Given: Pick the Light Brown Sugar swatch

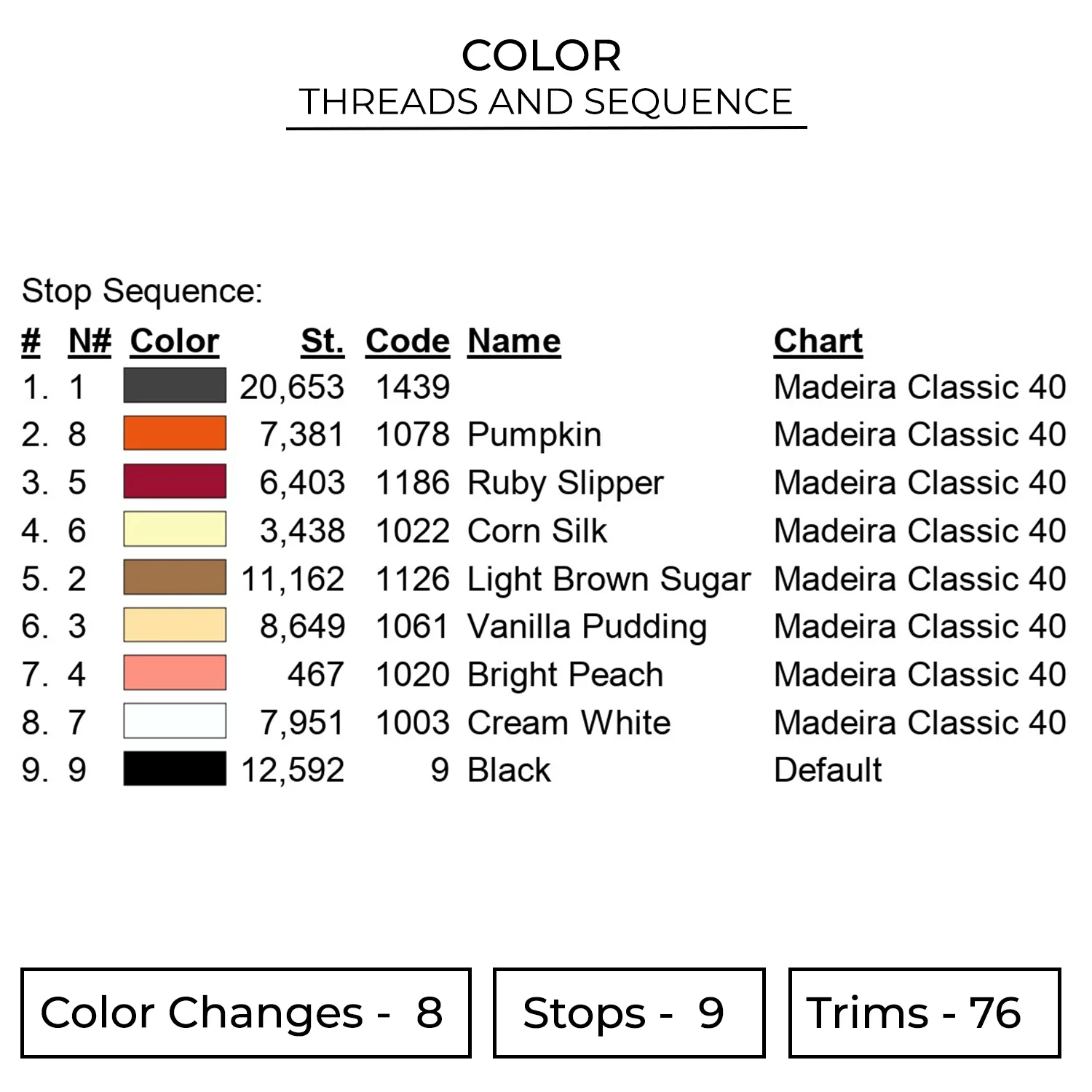Looking at the screenshot, I should coord(175,577).
